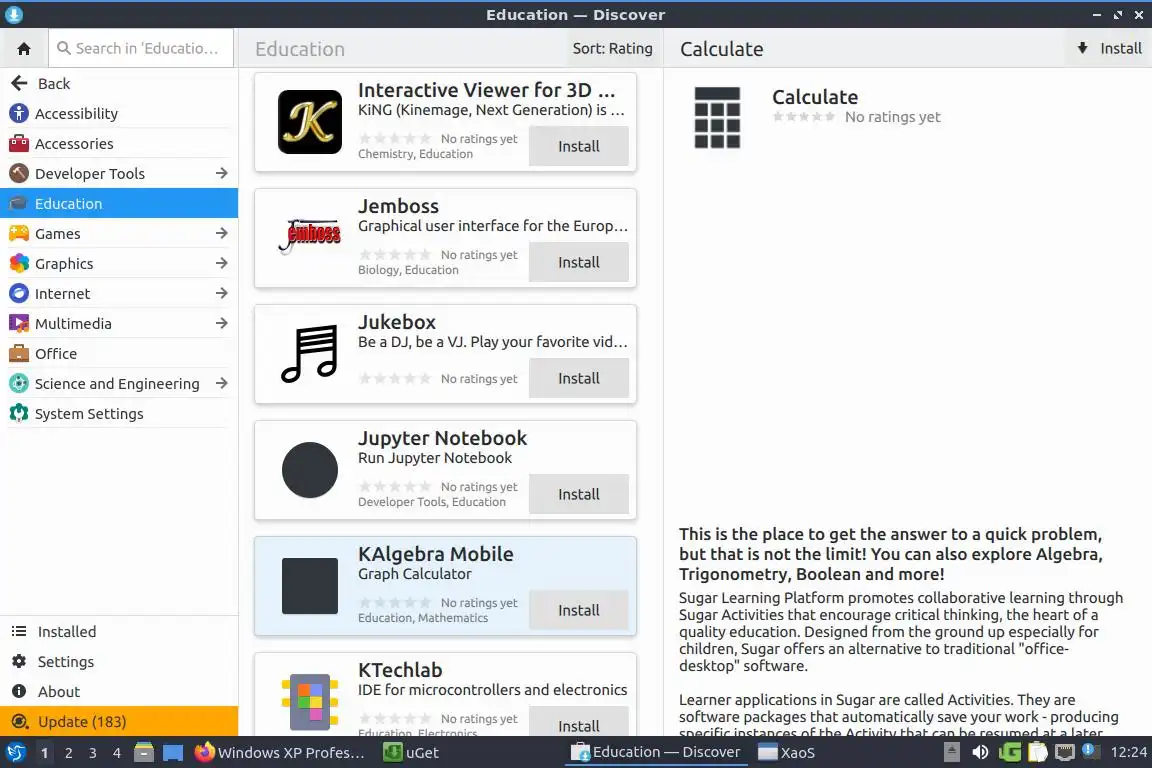Click the clock showing 12:24

click(1128, 753)
